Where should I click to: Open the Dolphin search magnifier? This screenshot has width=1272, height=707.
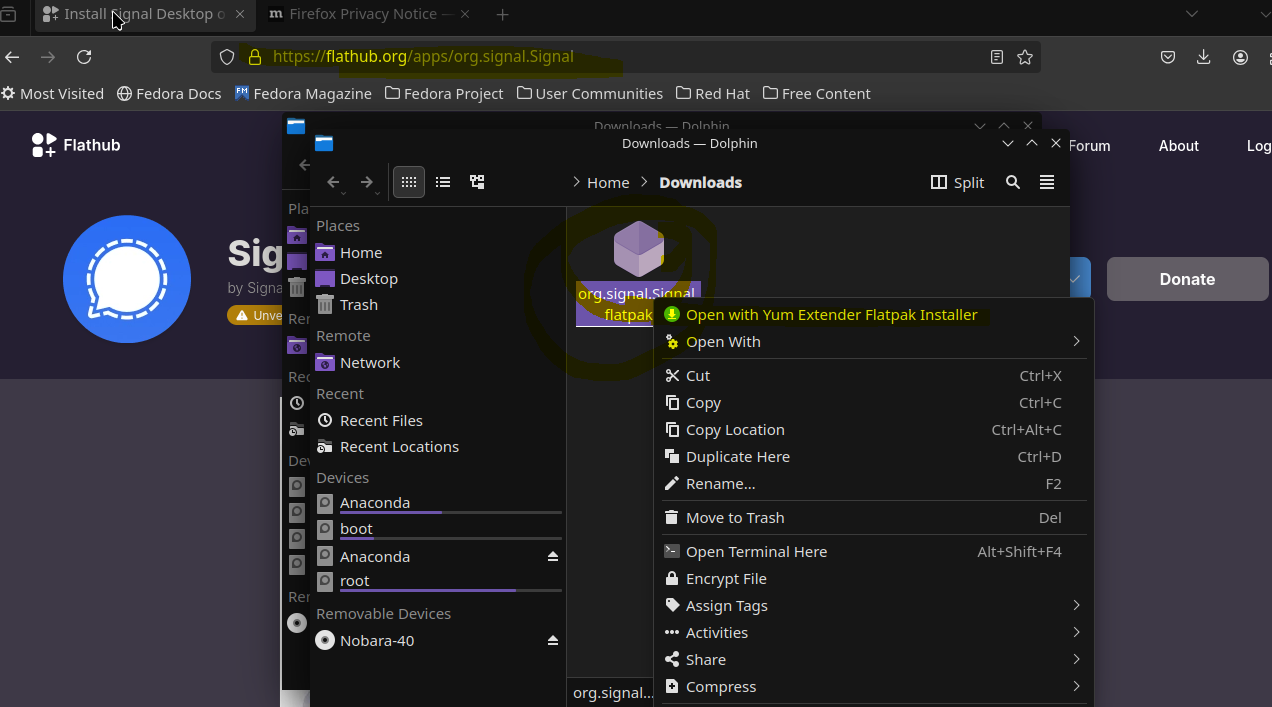click(1013, 182)
